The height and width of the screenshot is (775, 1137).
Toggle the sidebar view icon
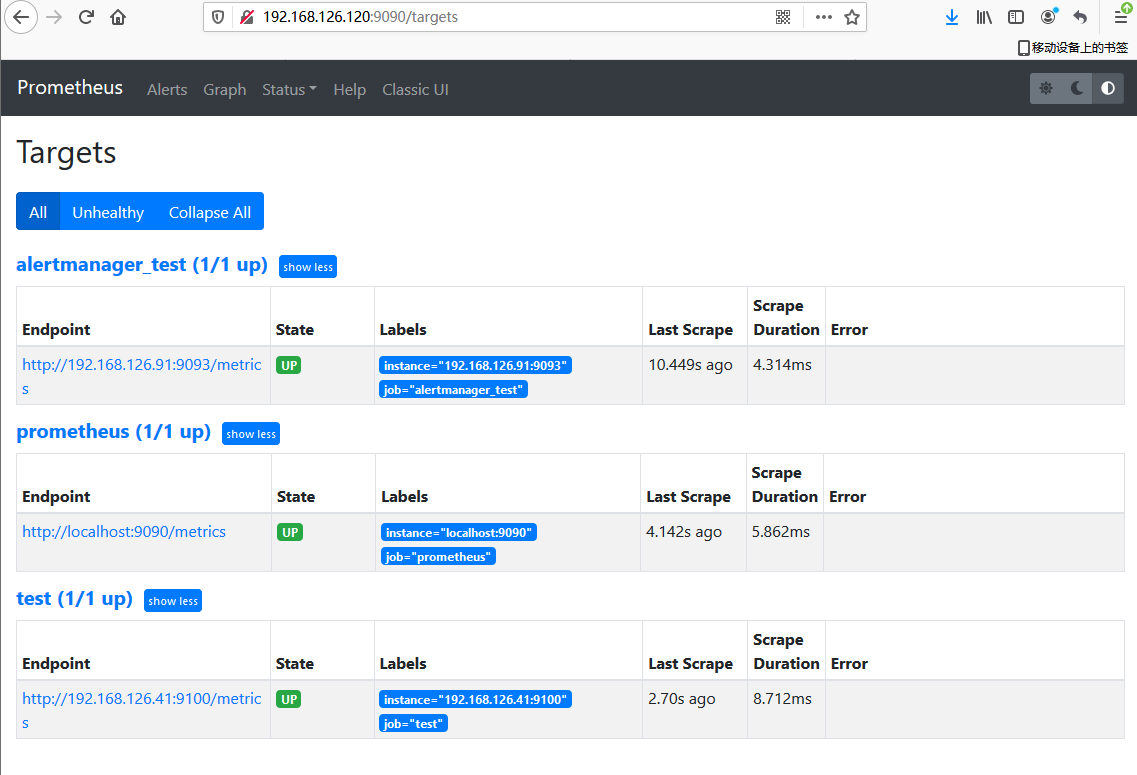click(x=1016, y=17)
